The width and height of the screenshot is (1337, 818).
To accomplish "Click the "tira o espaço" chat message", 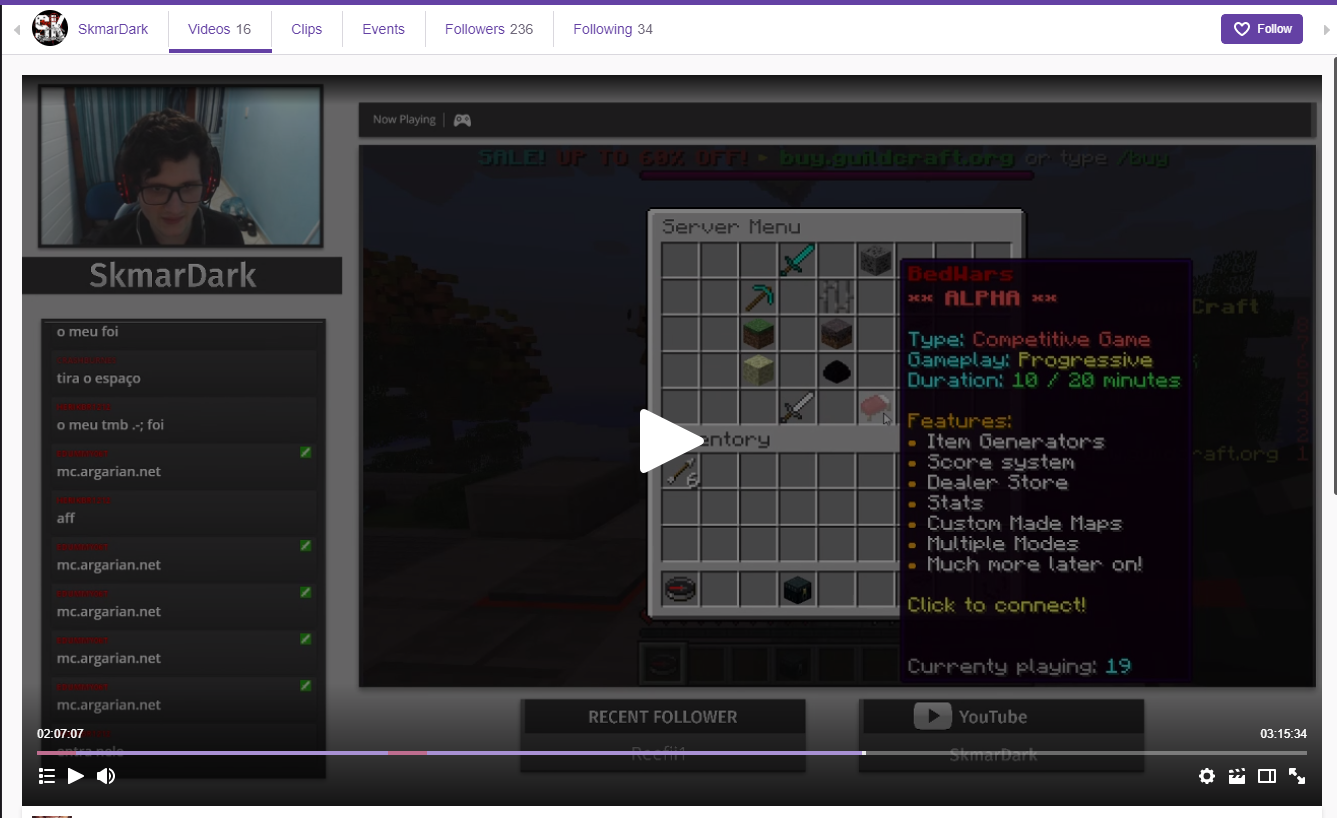I will pos(98,379).
